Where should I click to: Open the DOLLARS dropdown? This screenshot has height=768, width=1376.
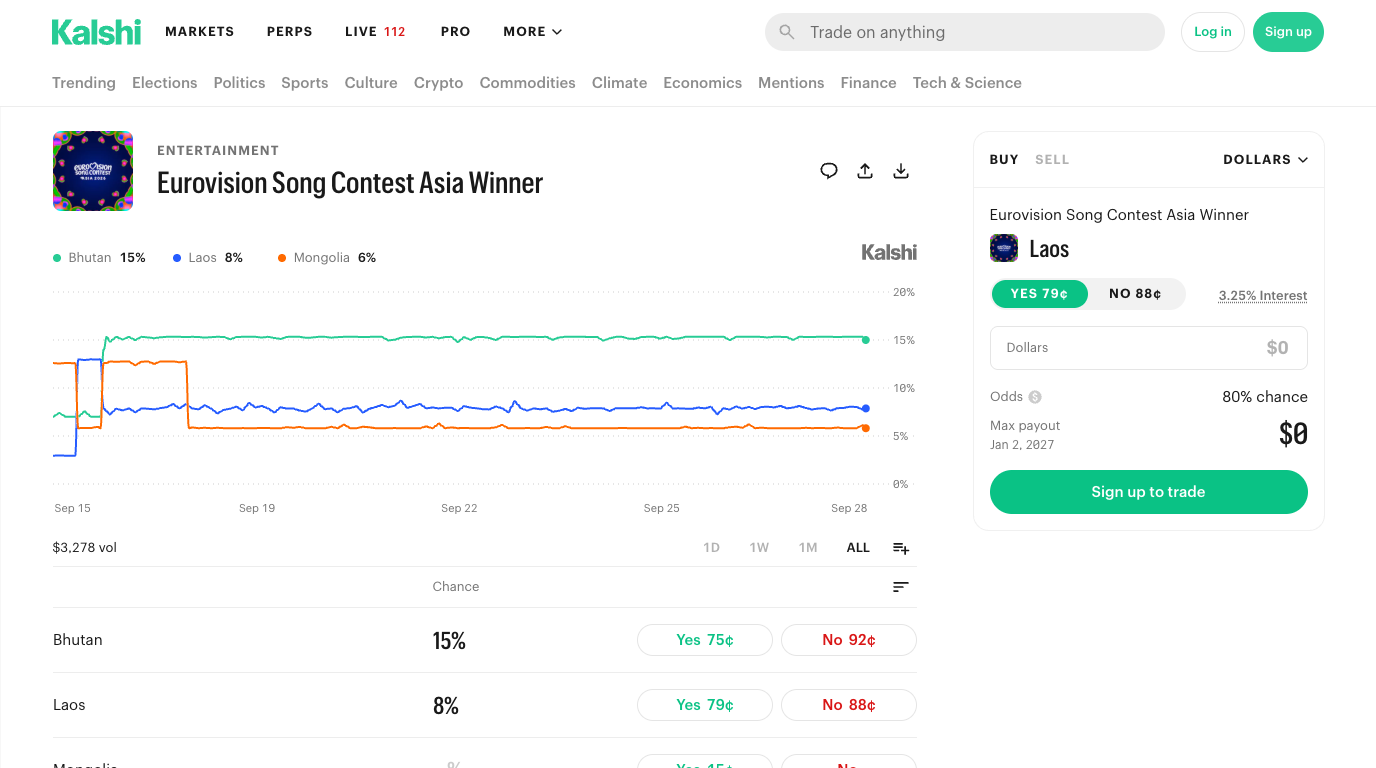(1265, 160)
